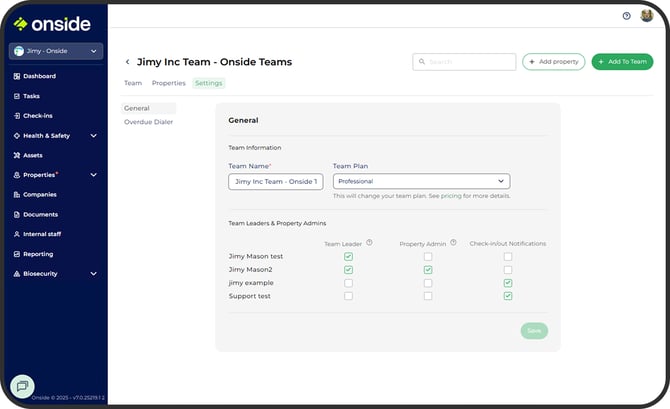The width and height of the screenshot is (670, 409).
Task: Open Reporting from the sidebar
Action: (38, 254)
